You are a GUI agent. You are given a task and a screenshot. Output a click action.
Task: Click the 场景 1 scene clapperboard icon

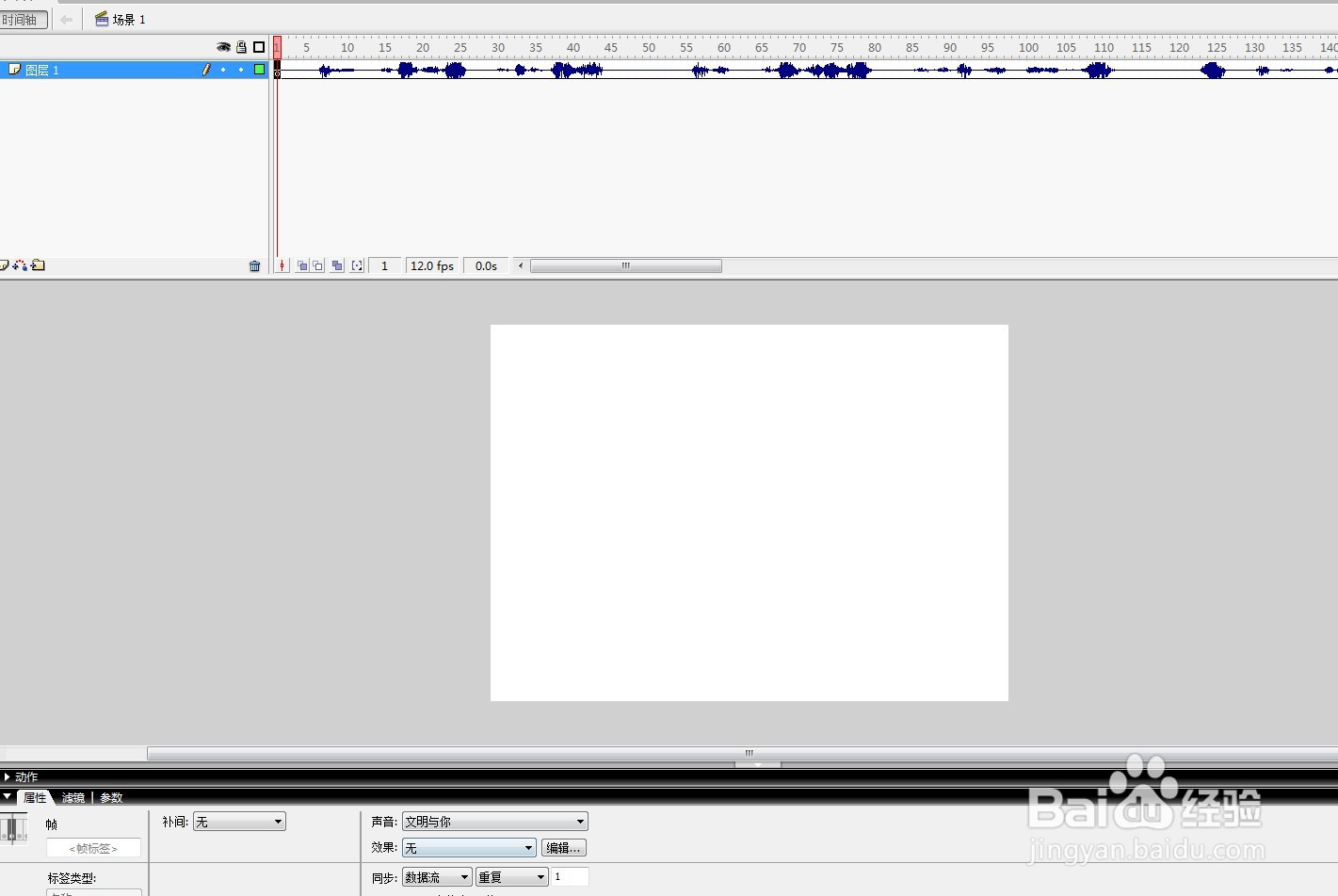102,19
